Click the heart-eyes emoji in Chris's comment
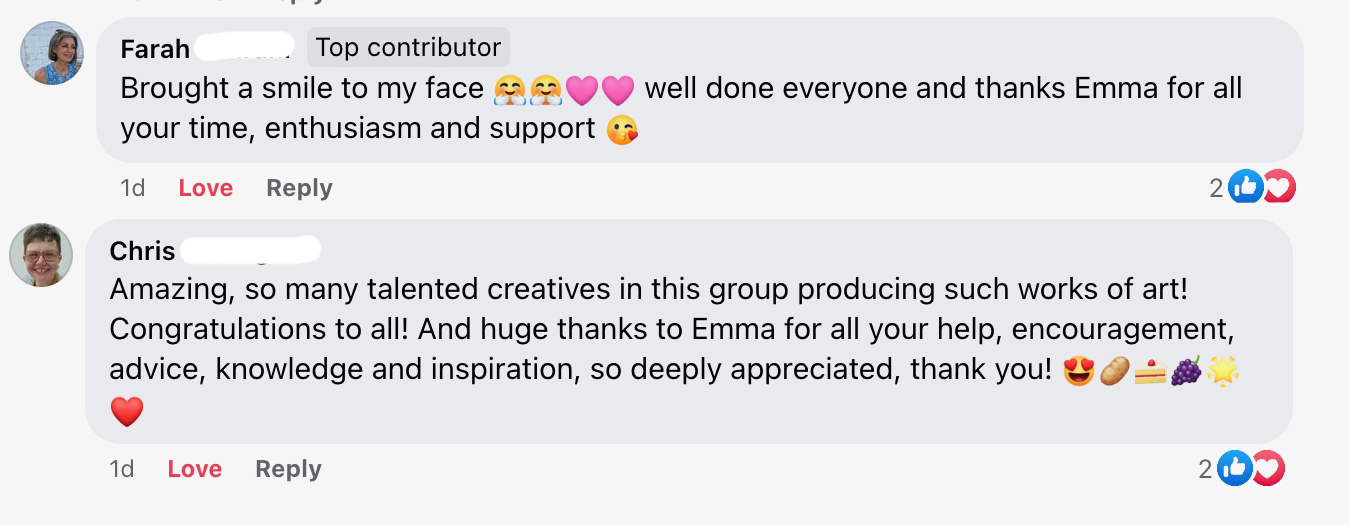The height and width of the screenshot is (525, 1350). (1078, 372)
